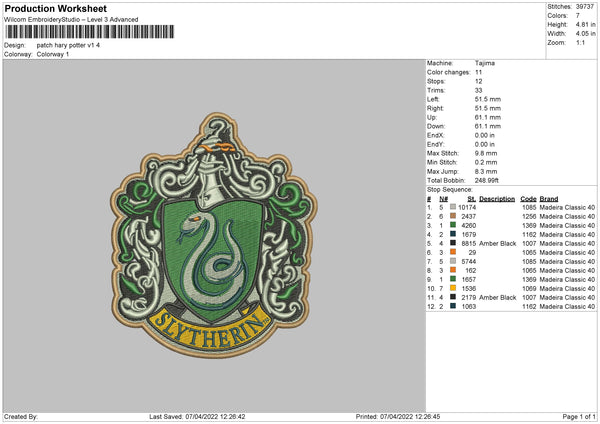This screenshot has width=600, height=424.
Task: Click stitch count 10174 in stop 1
Action: [467, 207]
